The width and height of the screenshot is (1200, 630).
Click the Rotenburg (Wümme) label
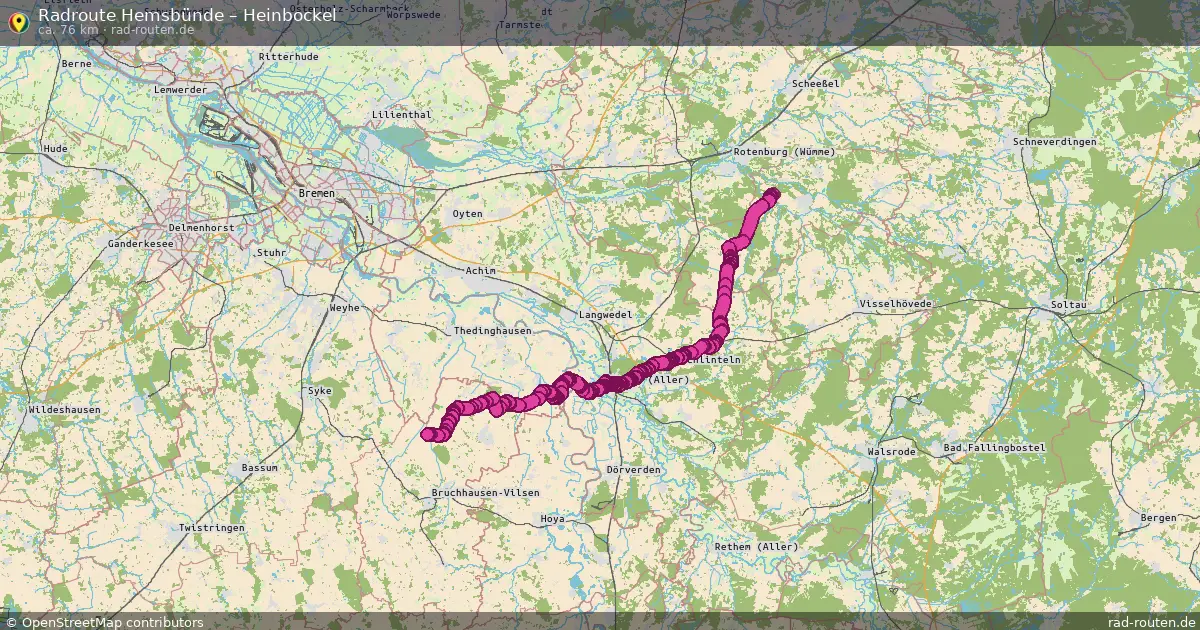click(785, 152)
